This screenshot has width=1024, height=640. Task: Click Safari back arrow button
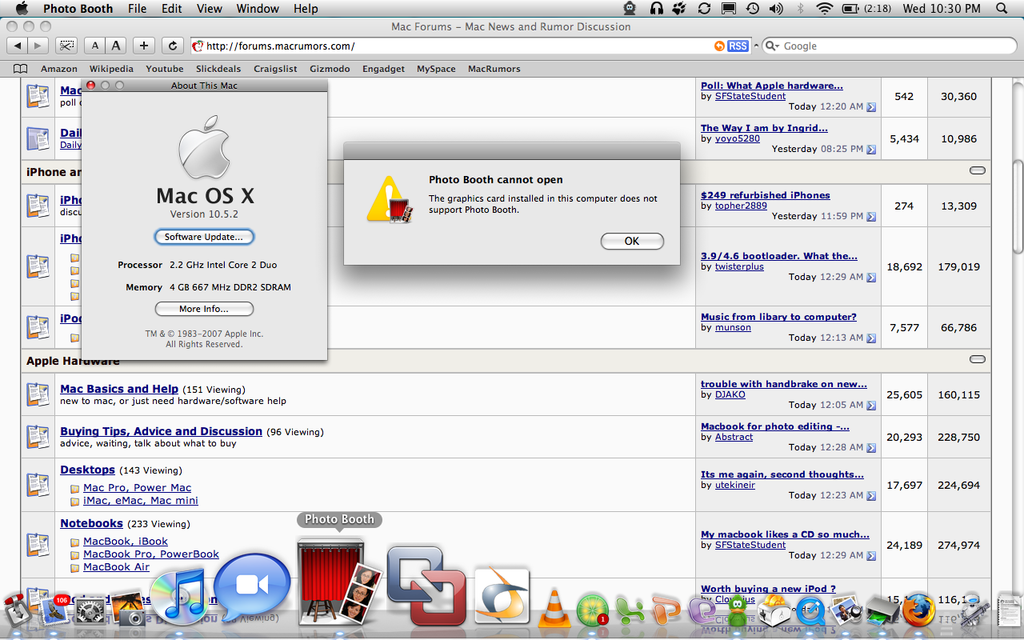[18, 46]
